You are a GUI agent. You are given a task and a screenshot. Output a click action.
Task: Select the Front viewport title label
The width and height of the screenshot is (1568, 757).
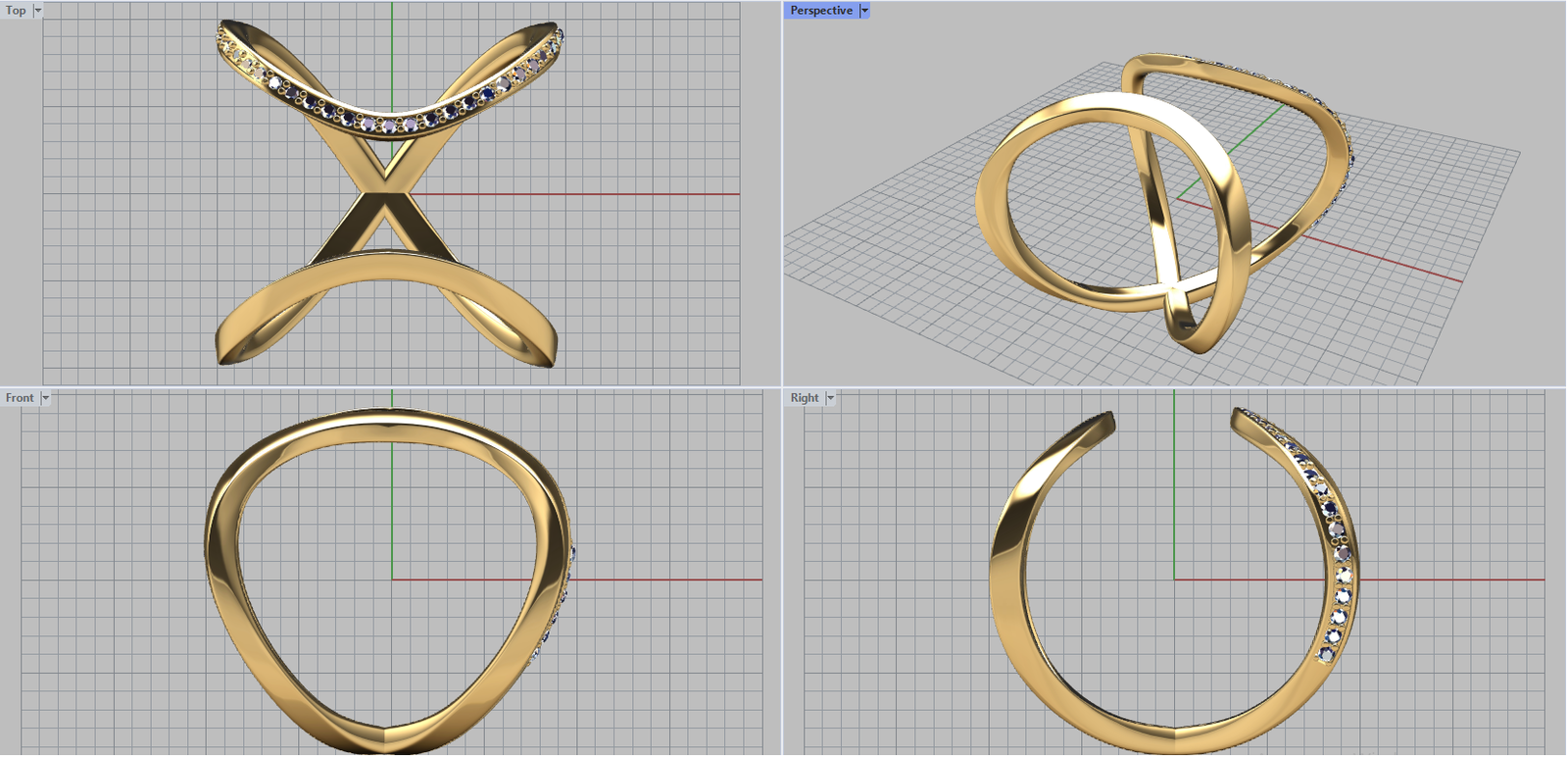20,398
